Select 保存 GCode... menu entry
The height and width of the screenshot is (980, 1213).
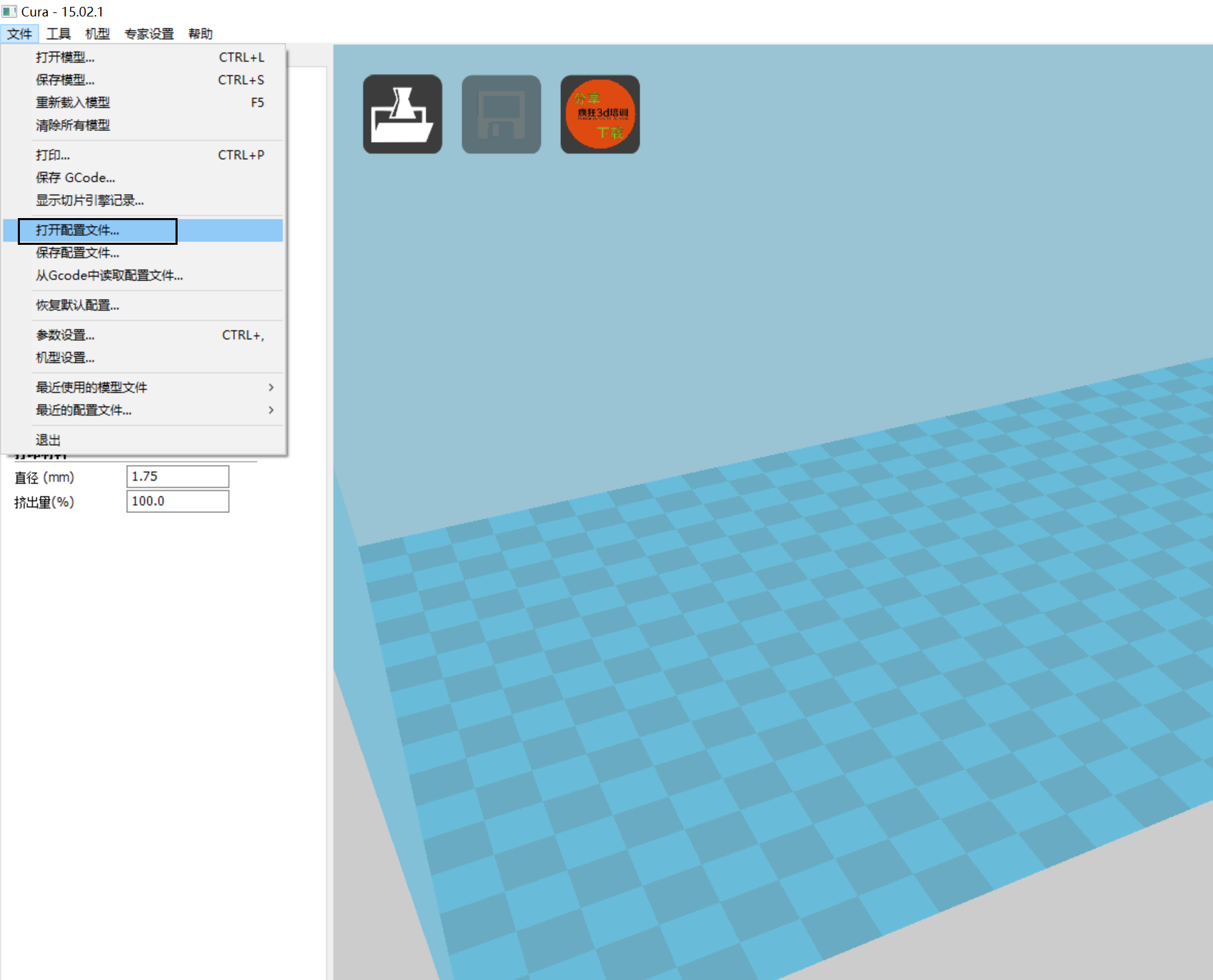click(x=143, y=178)
